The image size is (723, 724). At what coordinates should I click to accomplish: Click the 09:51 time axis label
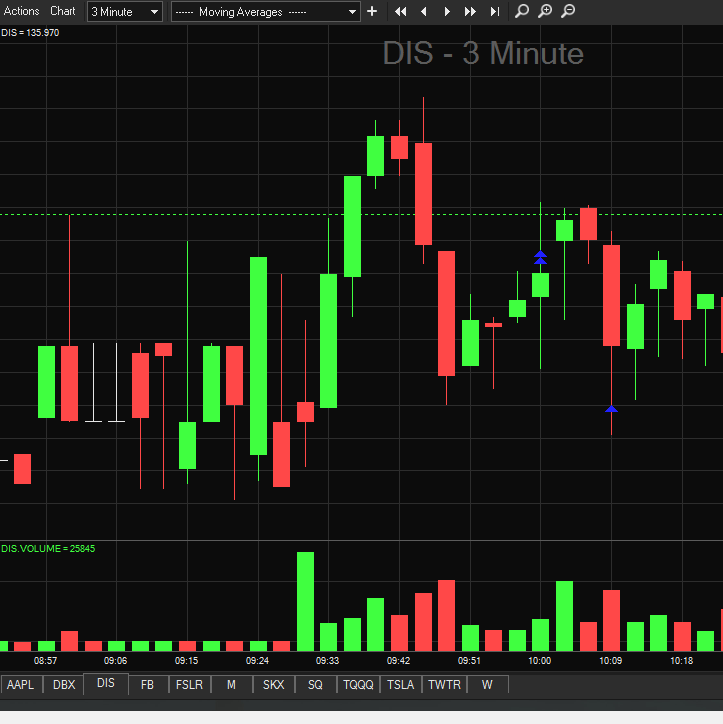pos(469,661)
